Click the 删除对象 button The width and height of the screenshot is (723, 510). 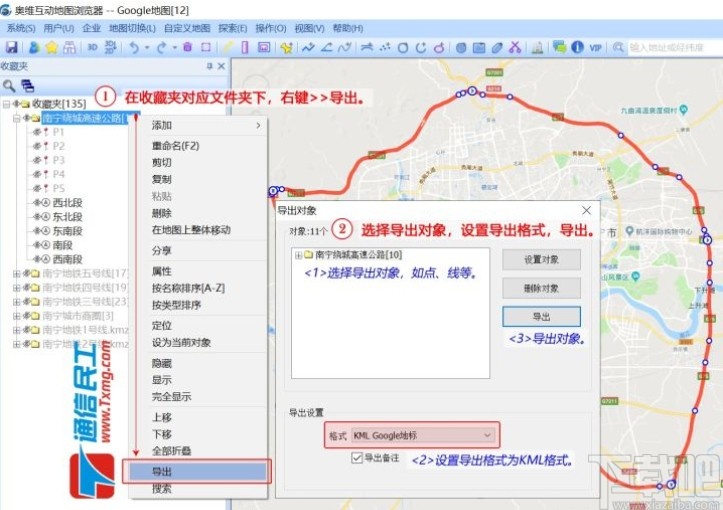[x=541, y=288]
